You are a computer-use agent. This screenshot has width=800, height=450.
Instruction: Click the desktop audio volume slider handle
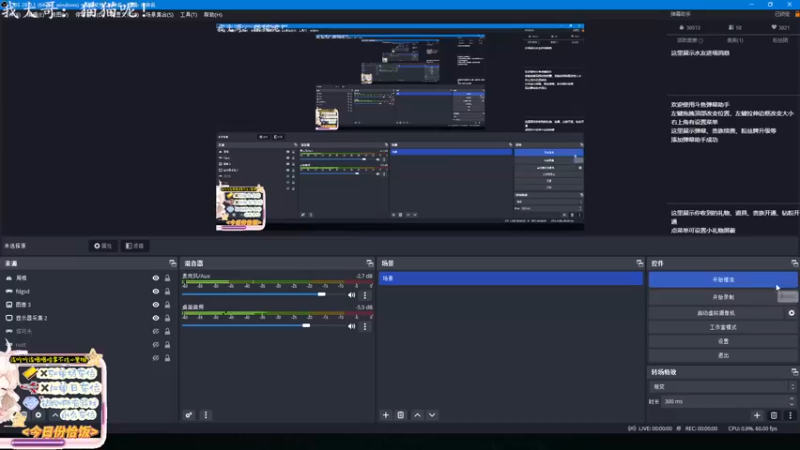pyautogui.click(x=306, y=326)
